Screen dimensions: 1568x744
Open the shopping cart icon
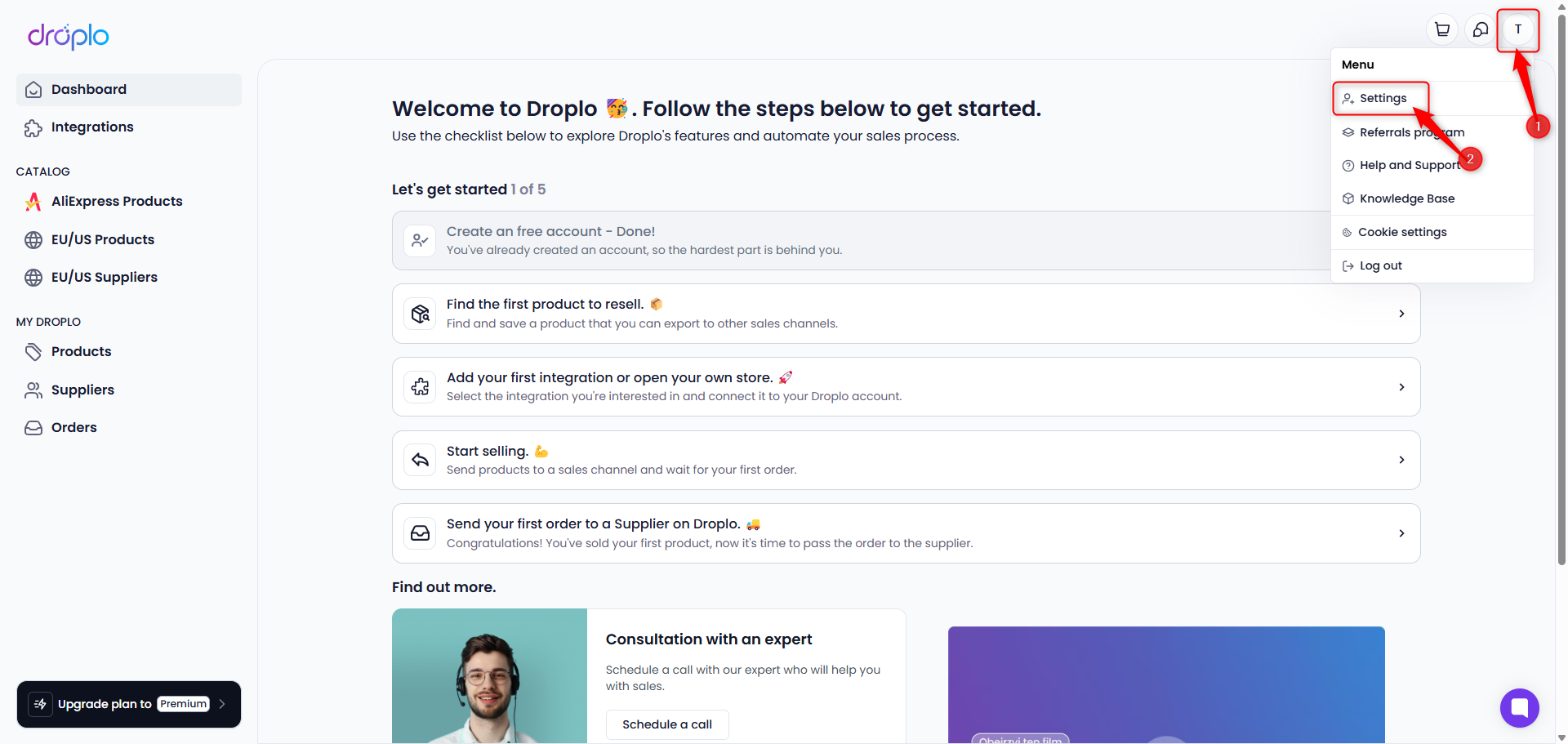(1442, 29)
